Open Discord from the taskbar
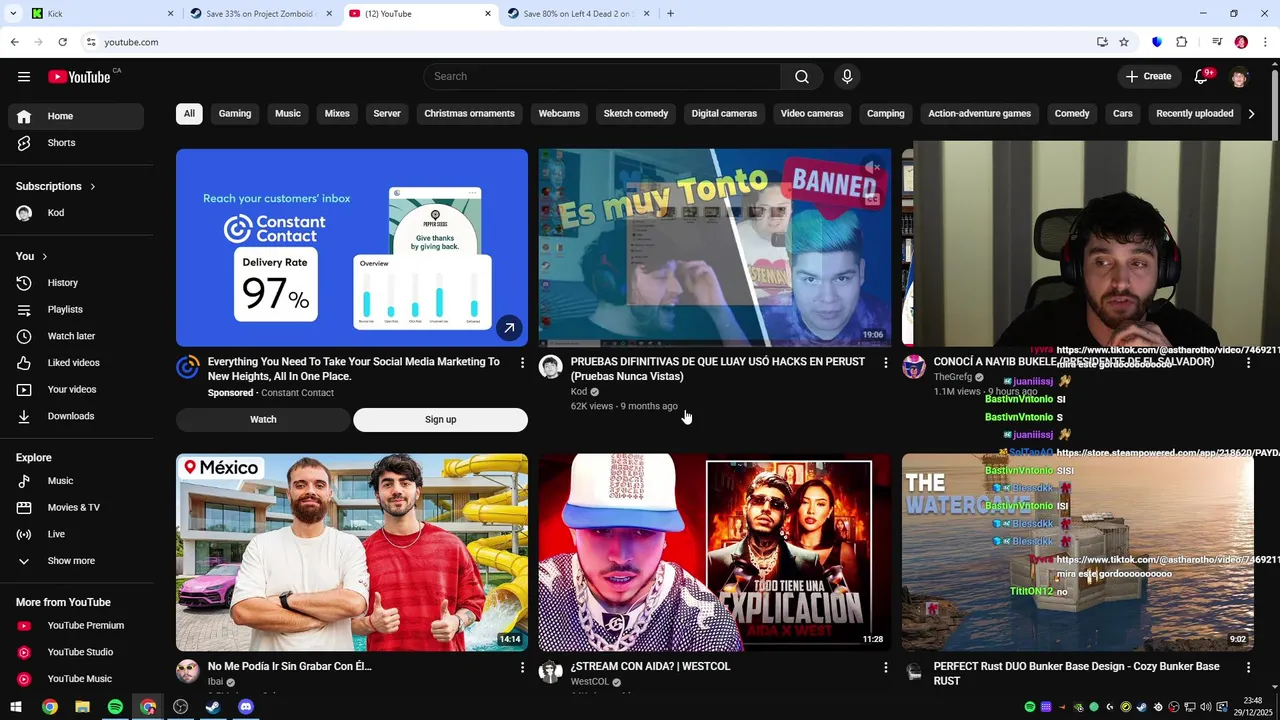This screenshot has height=720, width=1280. point(246,707)
